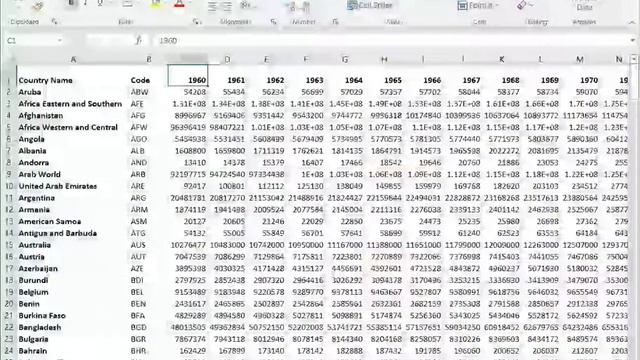Click the Insert Function fx icon
Screen dimensions: 640x360
(138, 40)
